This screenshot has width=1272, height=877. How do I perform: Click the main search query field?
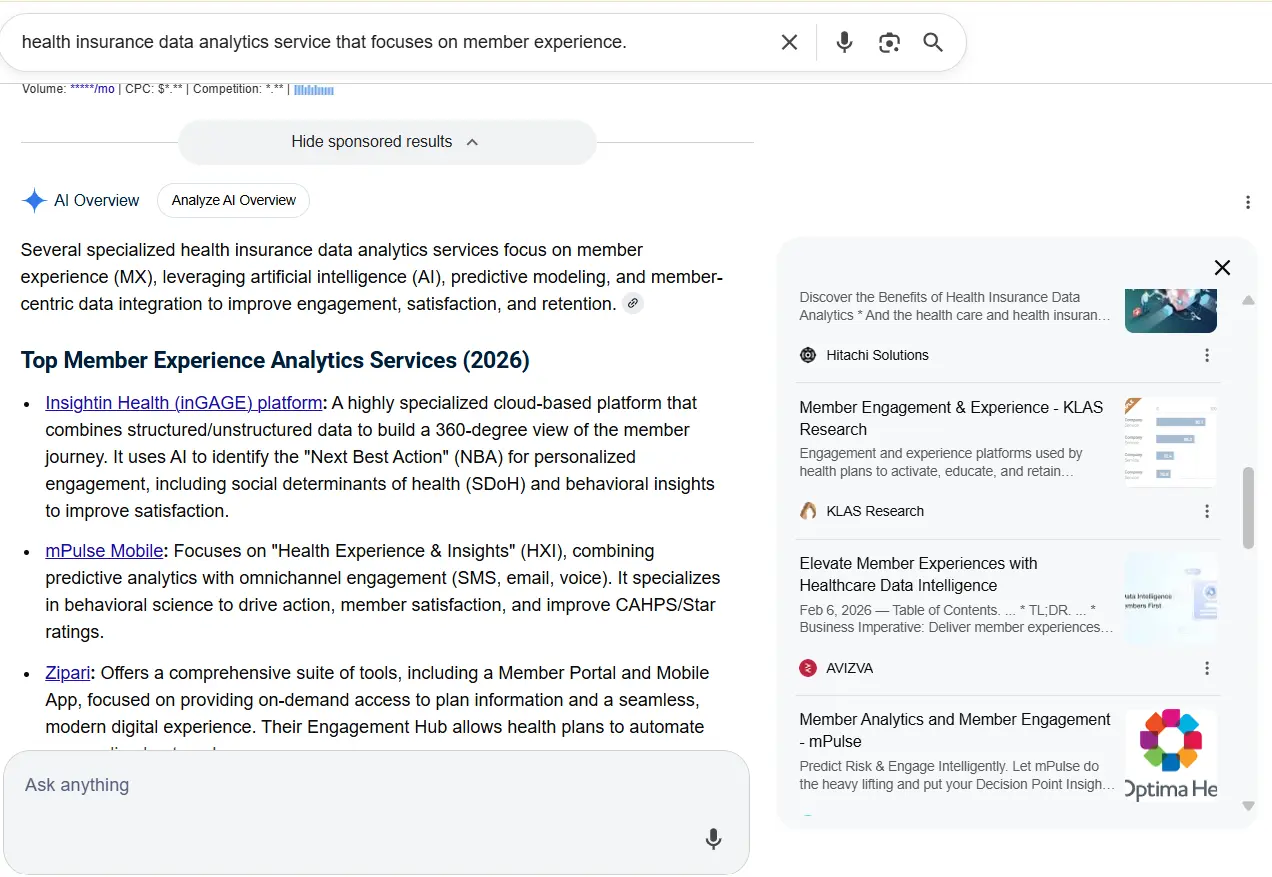click(x=390, y=42)
